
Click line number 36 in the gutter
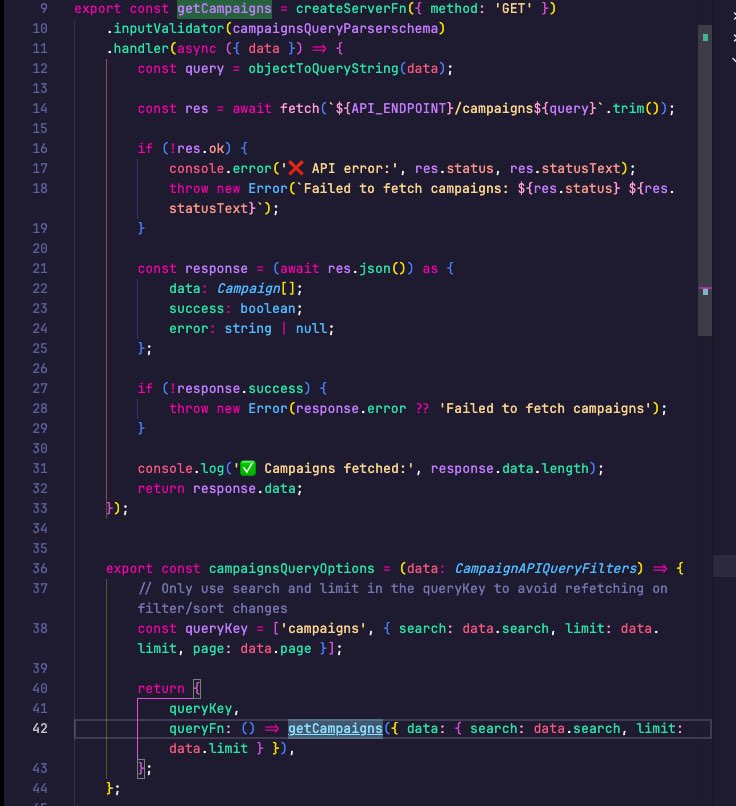(40, 569)
